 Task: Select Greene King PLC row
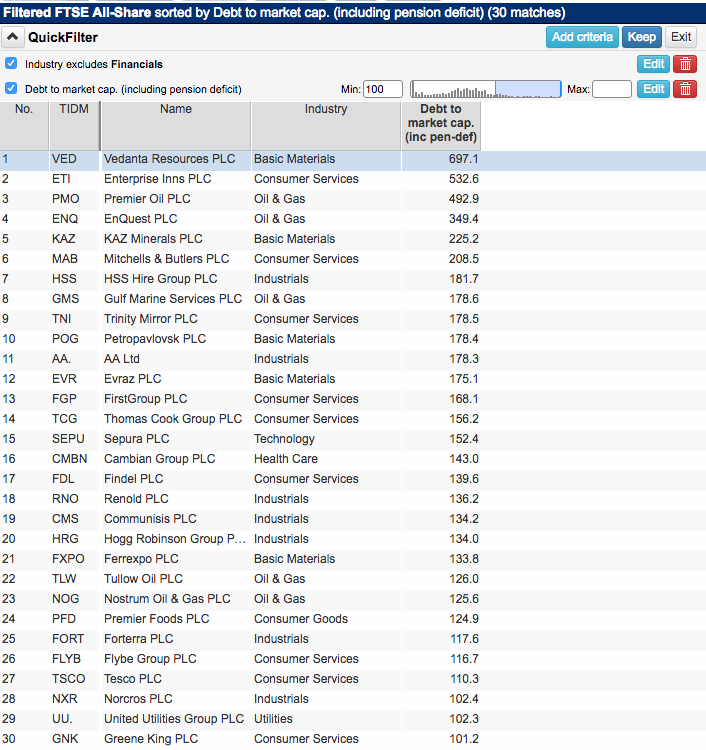coord(353,739)
